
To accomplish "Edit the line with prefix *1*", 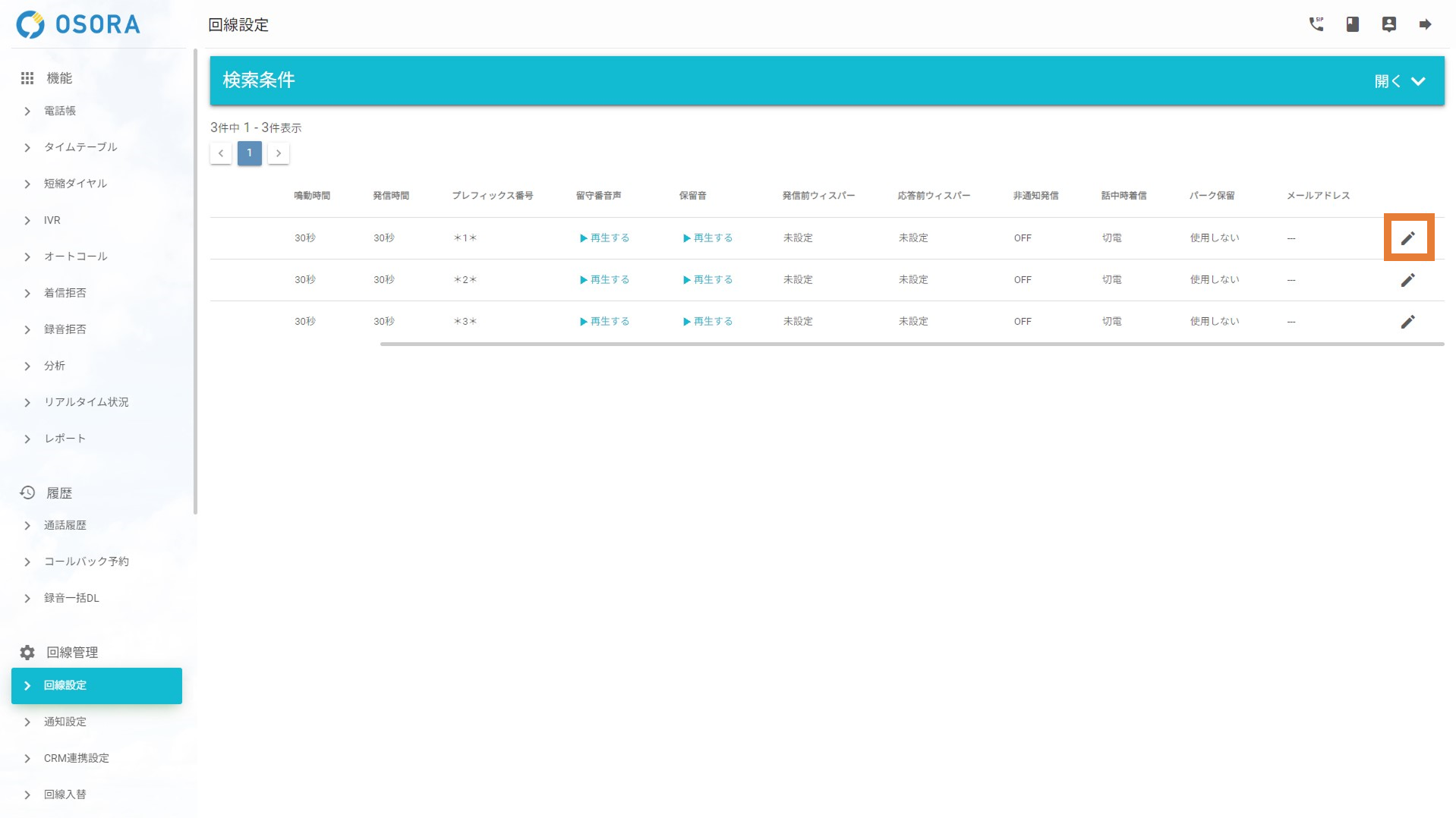I will point(1407,238).
